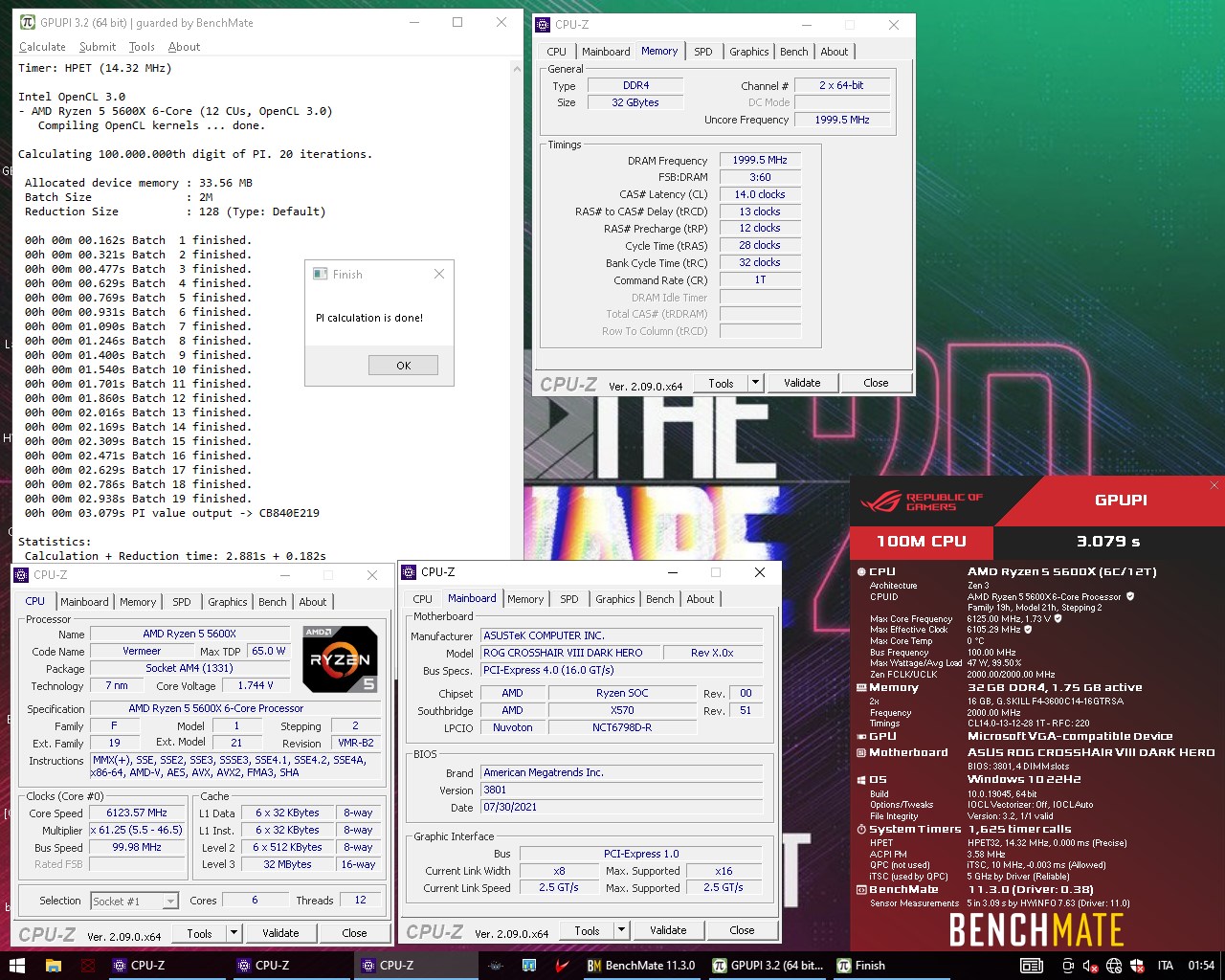The image size is (1225, 980).
Task: Open the About menu in GPUPI
Action: click(x=184, y=46)
